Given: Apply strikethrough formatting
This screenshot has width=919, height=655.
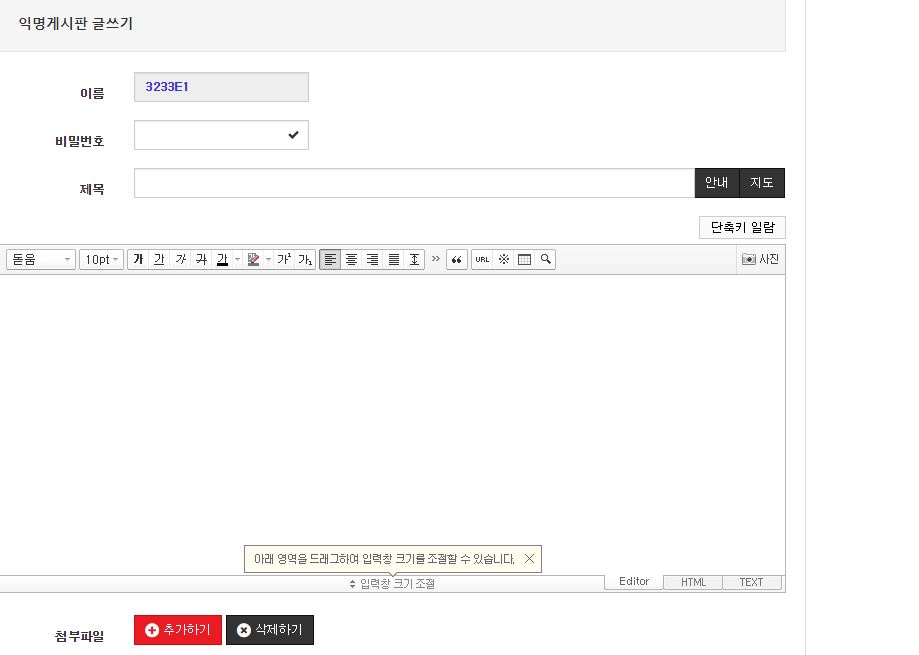Looking at the screenshot, I should click(x=201, y=260).
